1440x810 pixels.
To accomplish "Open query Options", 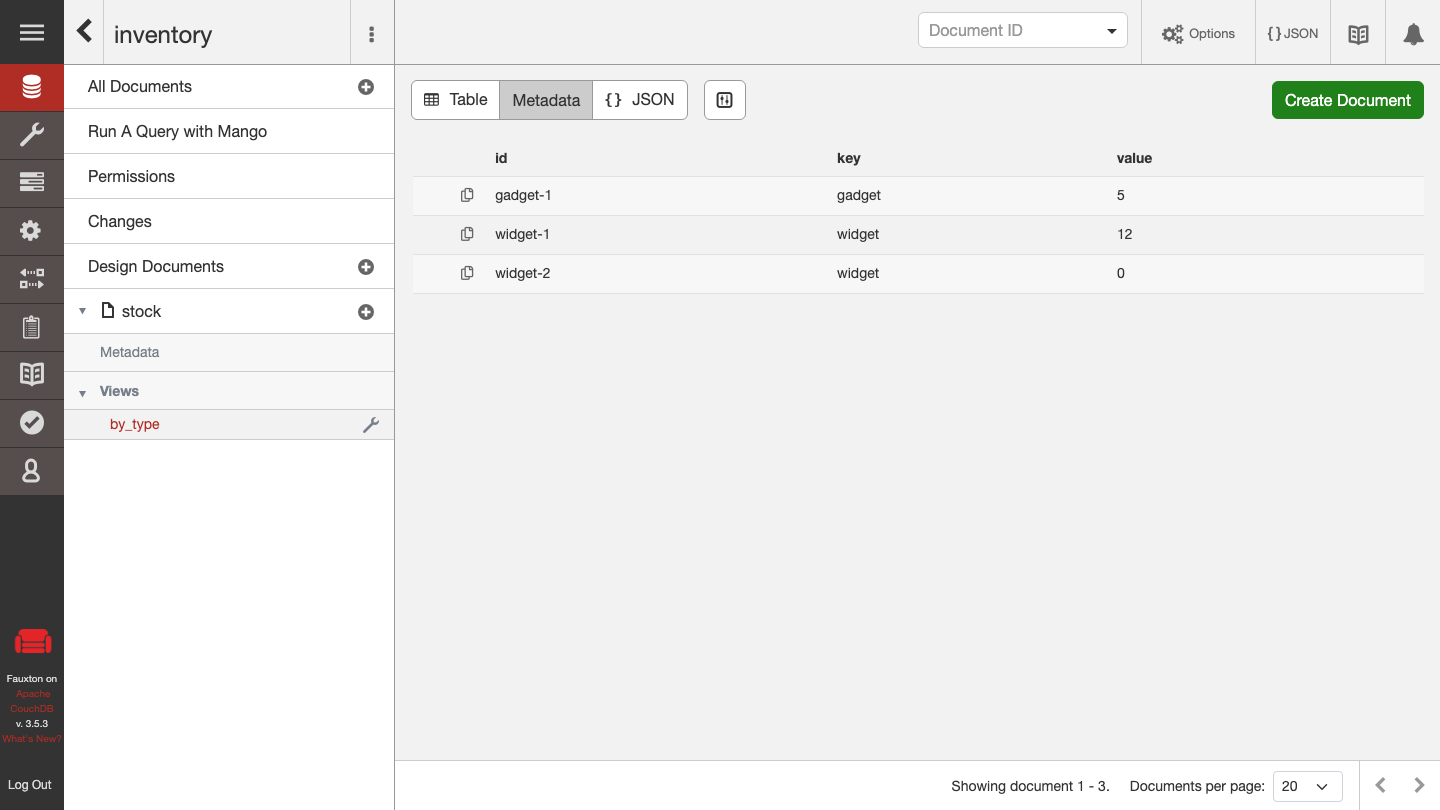I will [x=1198, y=34].
